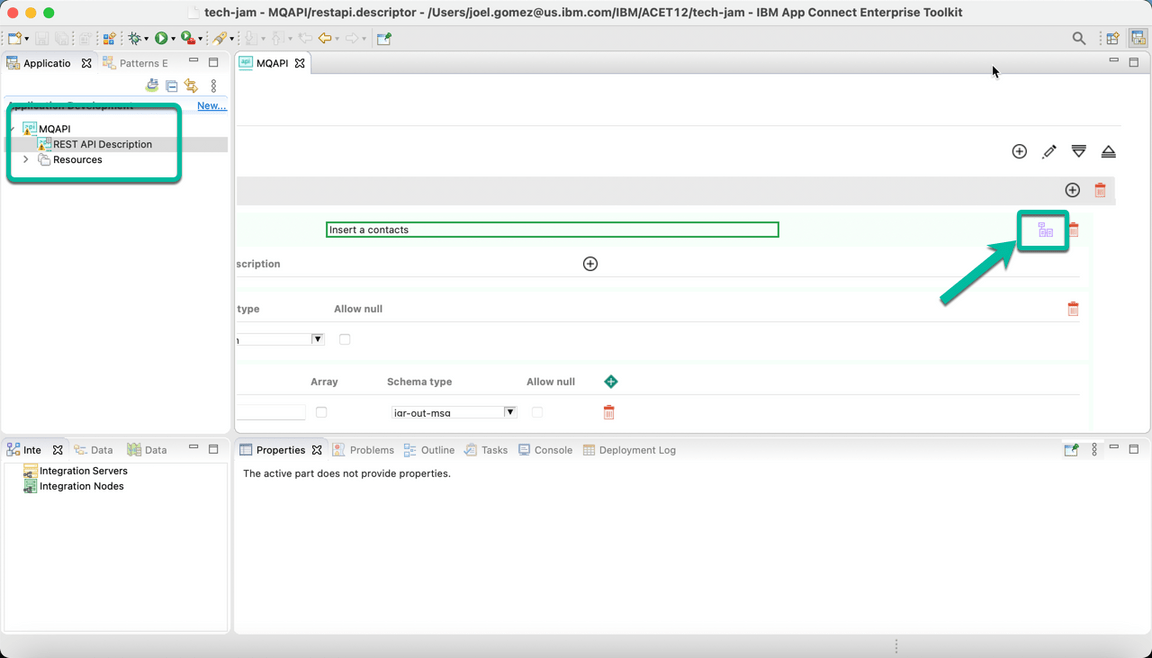Enable the Array checkbox beside iar-out-msg
The width and height of the screenshot is (1152, 658).
[321, 411]
